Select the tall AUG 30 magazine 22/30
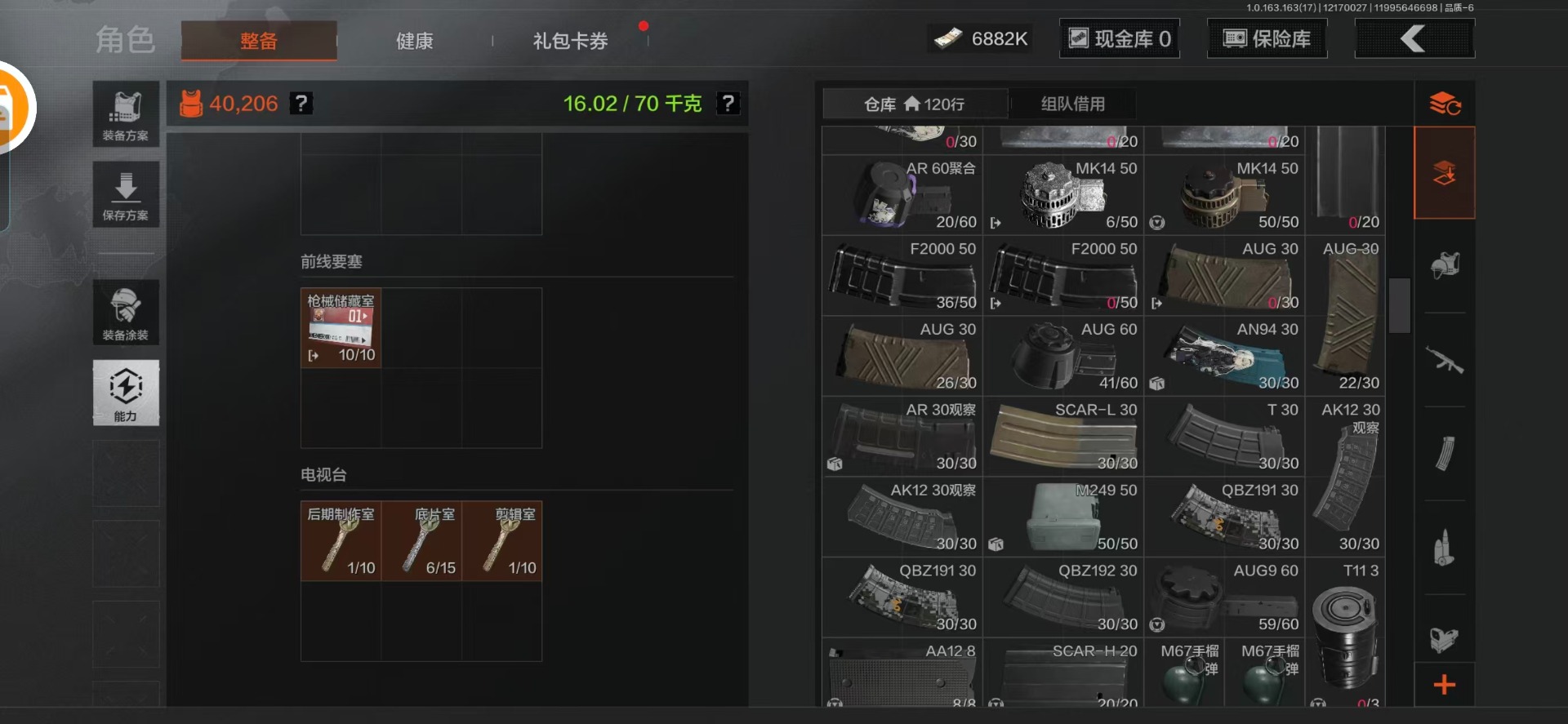 tap(1346, 316)
